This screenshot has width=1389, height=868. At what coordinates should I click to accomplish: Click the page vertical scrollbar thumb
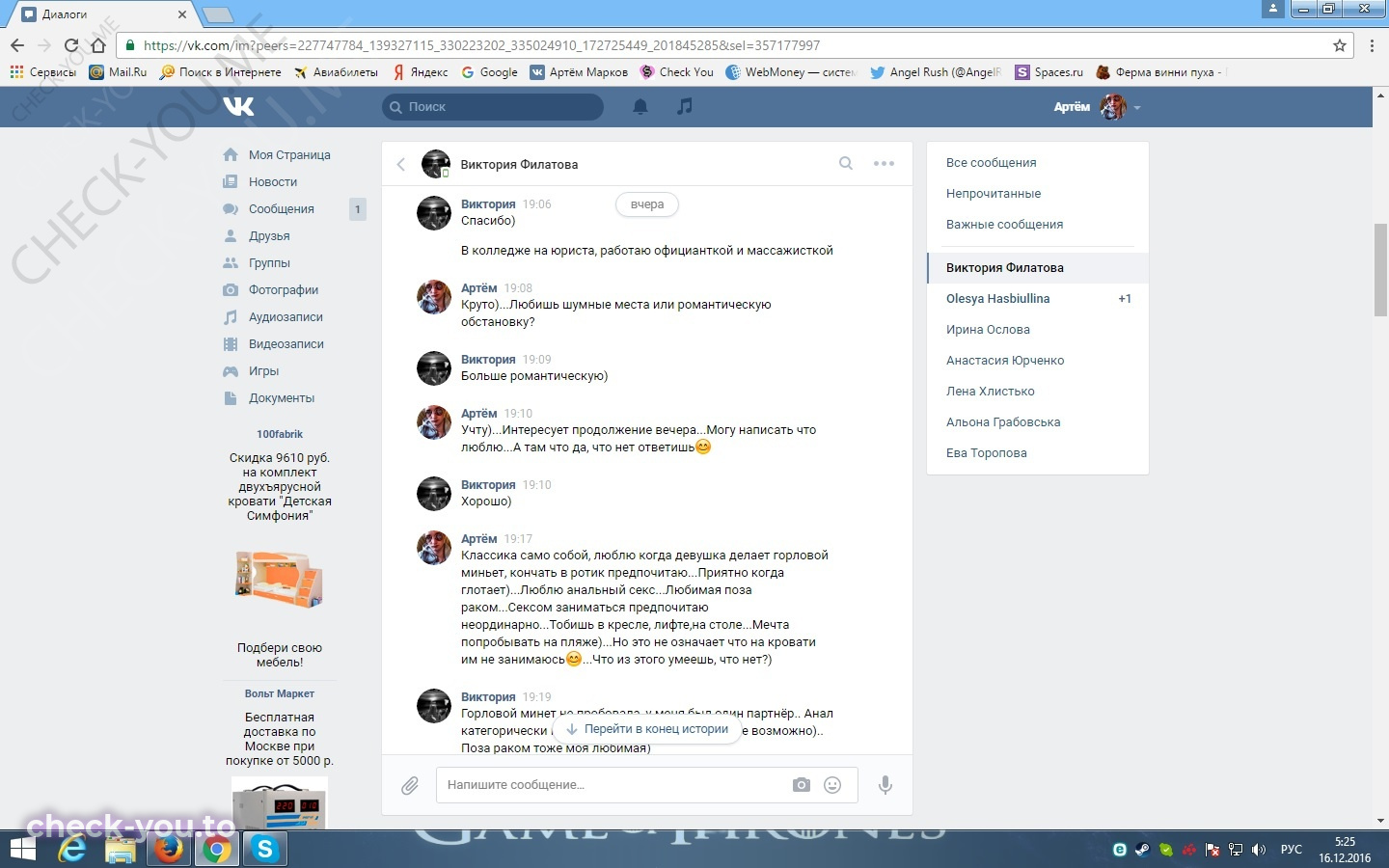(1380, 269)
